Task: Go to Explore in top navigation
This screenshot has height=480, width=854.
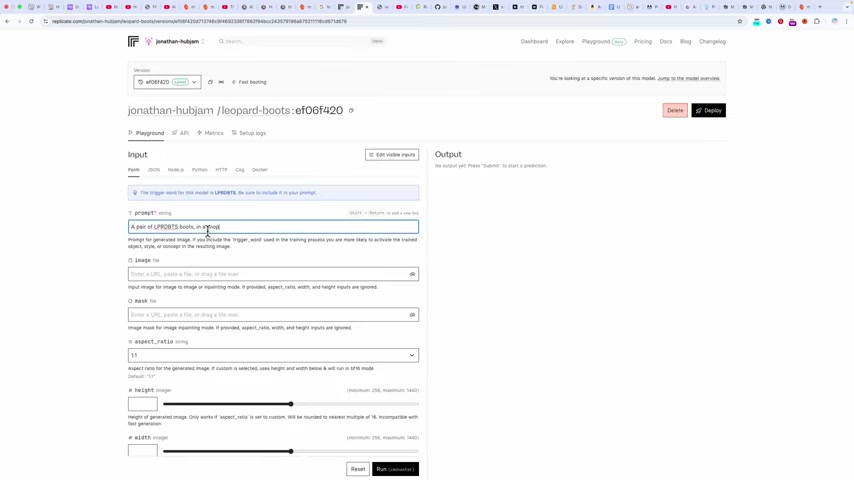Action: click(x=565, y=41)
